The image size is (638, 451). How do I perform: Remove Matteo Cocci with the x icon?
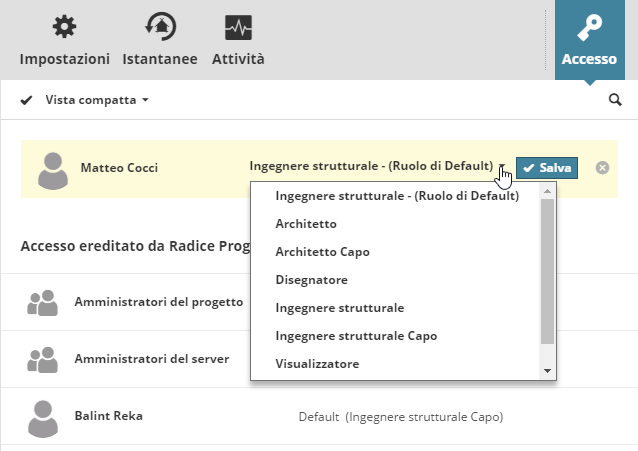point(602,168)
